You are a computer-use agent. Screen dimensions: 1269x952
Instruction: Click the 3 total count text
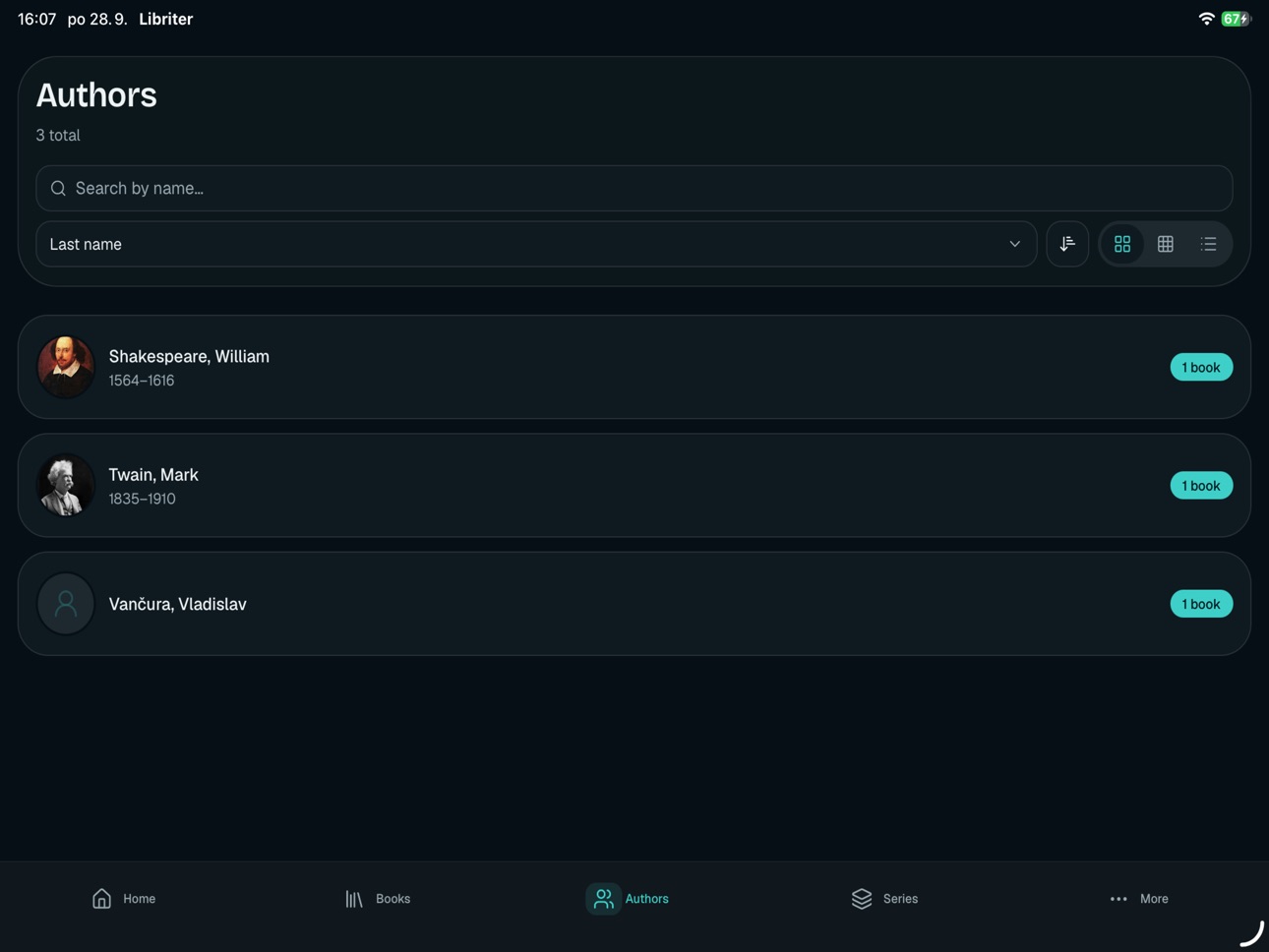click(58, 136)
